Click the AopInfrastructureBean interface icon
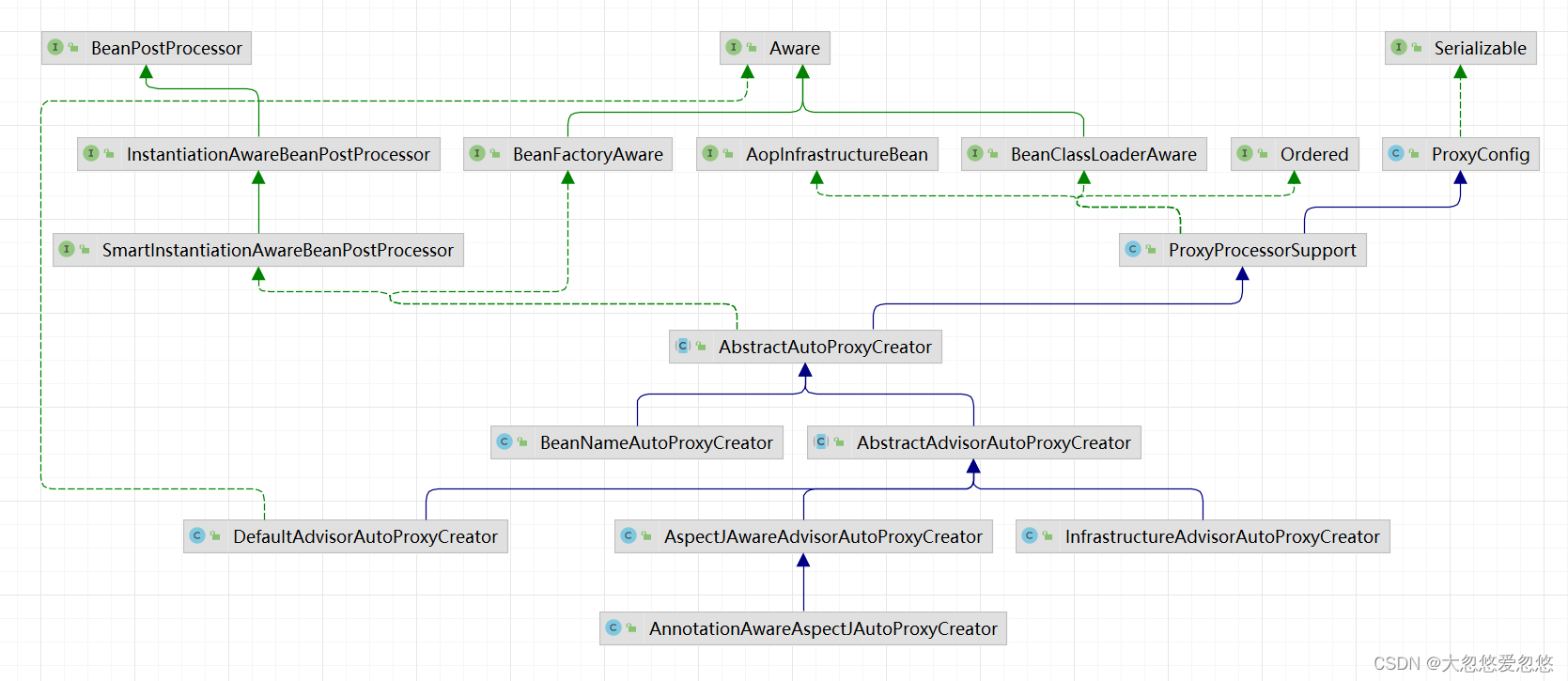The image size is (1568, 681). click(710, 153)
